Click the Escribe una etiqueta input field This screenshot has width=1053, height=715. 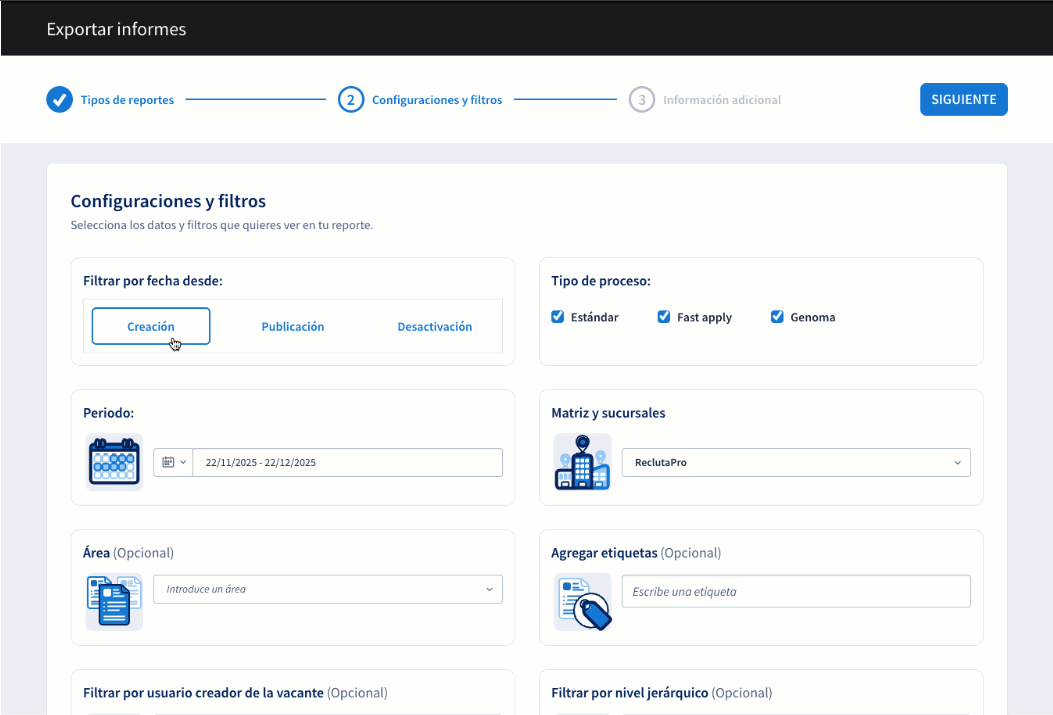coord(795,591)
